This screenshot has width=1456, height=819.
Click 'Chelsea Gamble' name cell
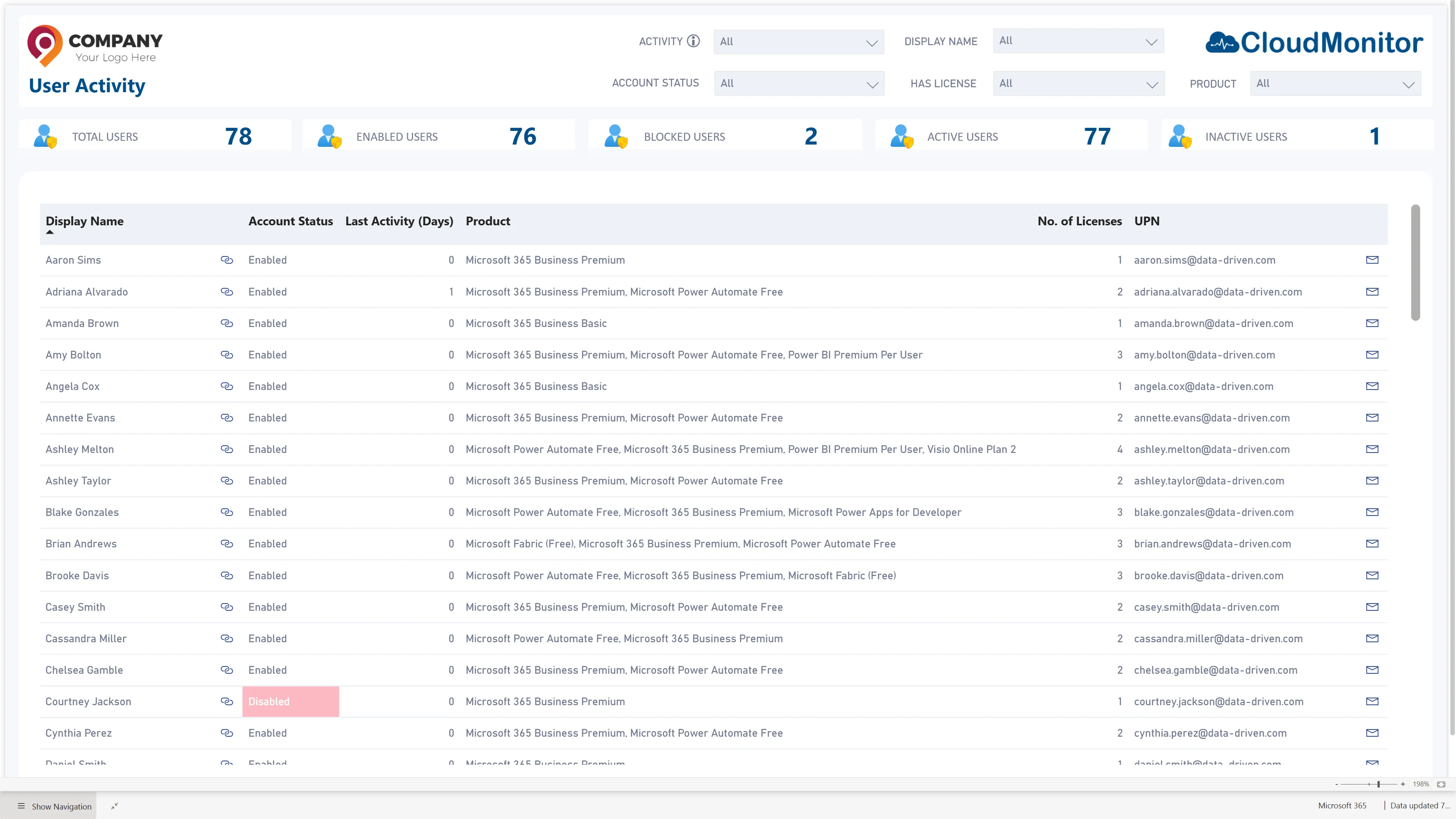click(84, 670)
